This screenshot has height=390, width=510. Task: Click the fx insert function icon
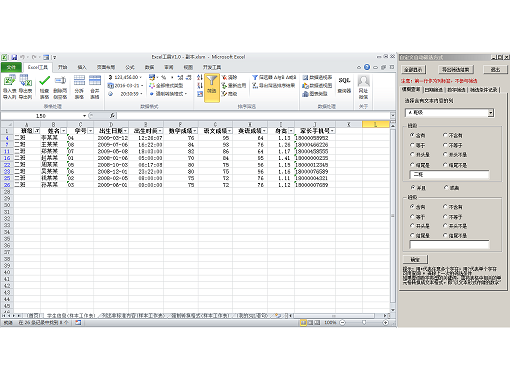[x=112, y=116]
